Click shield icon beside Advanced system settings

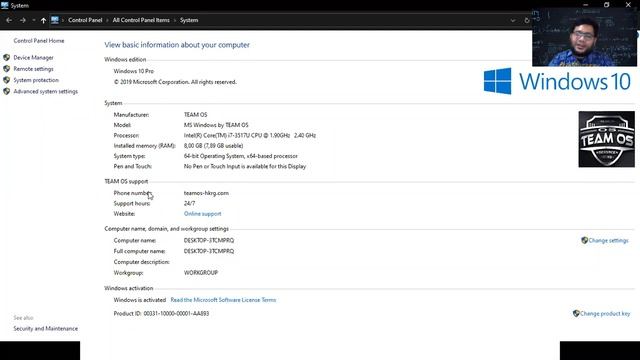click(x=7, y=91)
